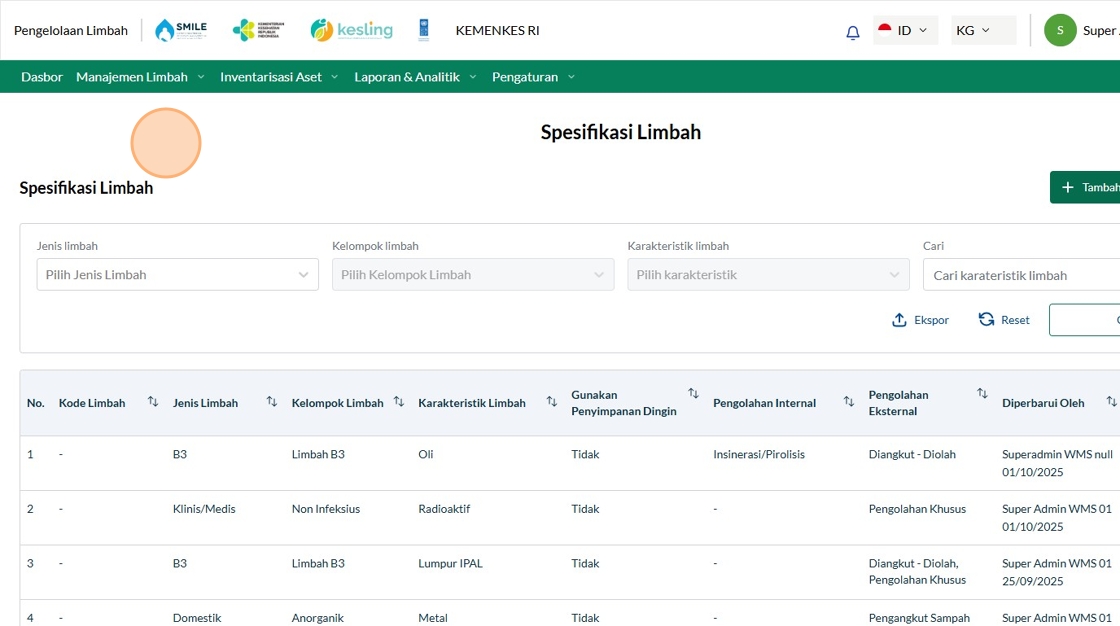Open the Pilih Jenis Limbah dropdown

[x=177, y=275]
